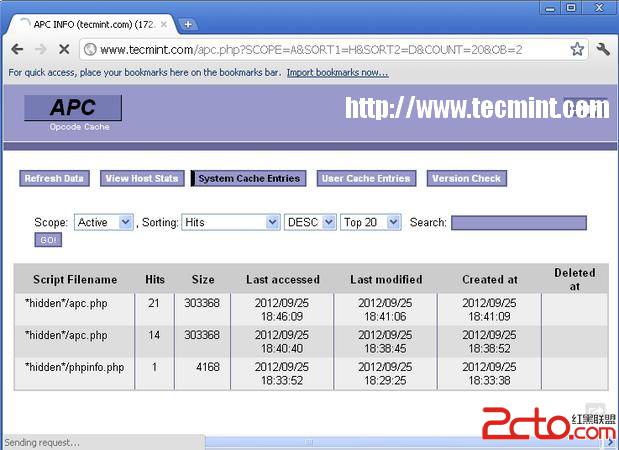
Task: Click the scrollbar's right arrow
Action: [610, 443]
